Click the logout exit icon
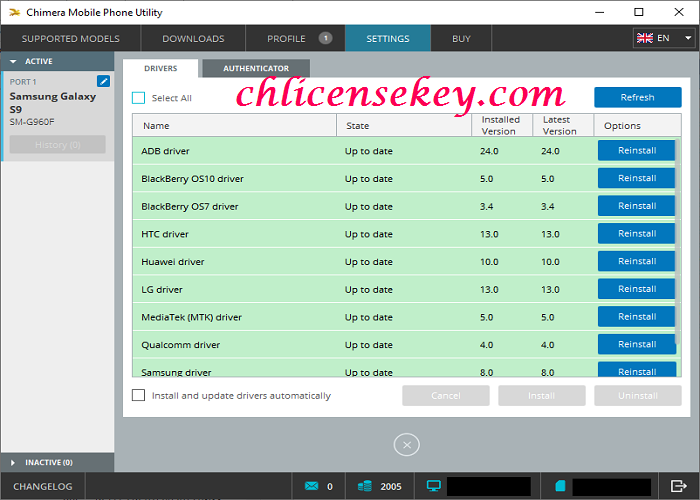700x500 pixels. [x=679, y=486]
